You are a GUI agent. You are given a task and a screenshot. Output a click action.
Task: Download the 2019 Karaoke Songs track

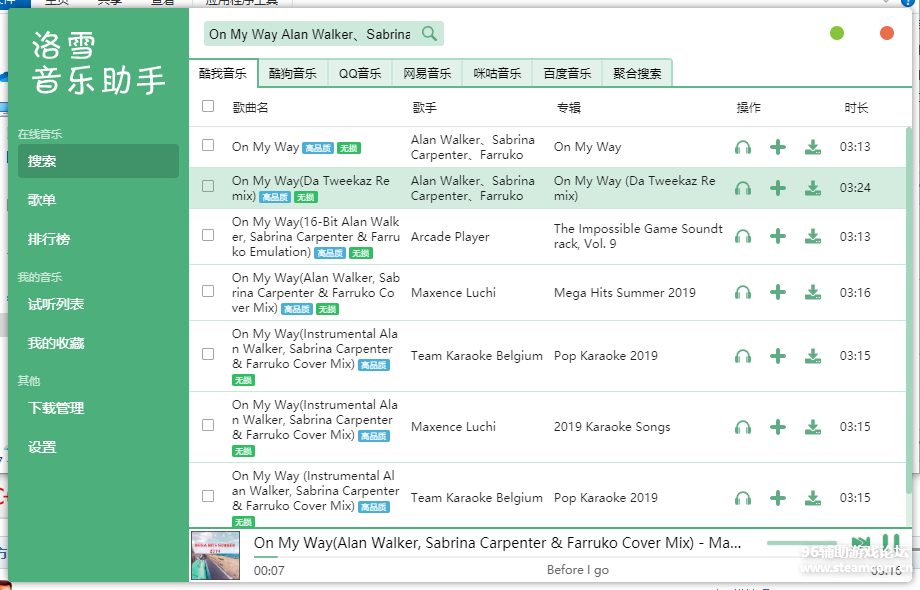coord(813,427)
